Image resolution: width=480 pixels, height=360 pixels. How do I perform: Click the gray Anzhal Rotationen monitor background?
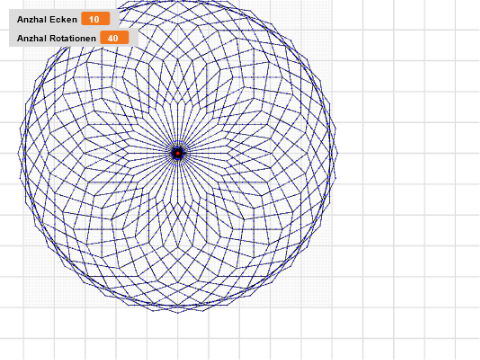pyautogui.click(x=73, y=38)
